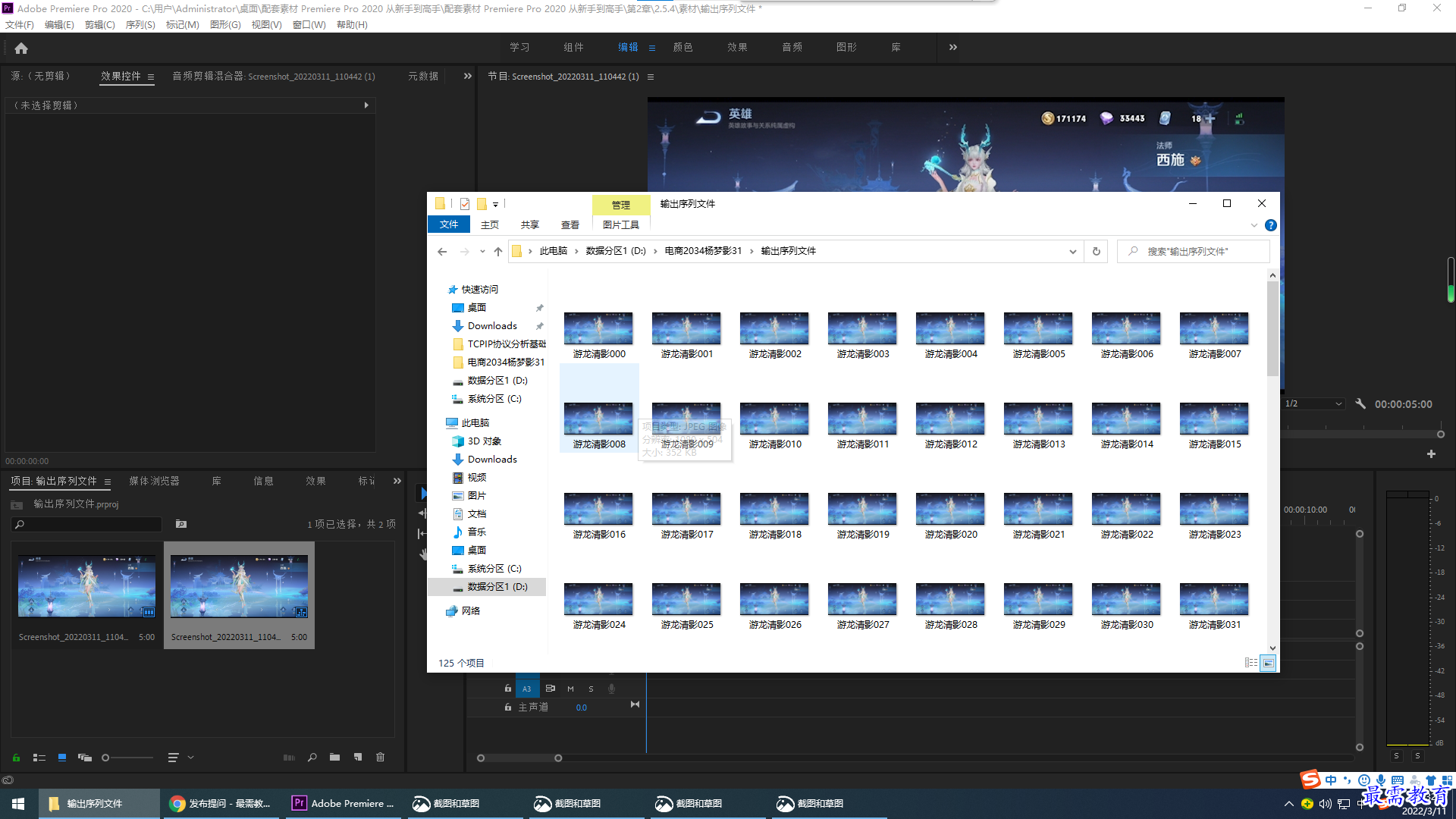Switch to 音频 workspace tab

tap(792, 48)
